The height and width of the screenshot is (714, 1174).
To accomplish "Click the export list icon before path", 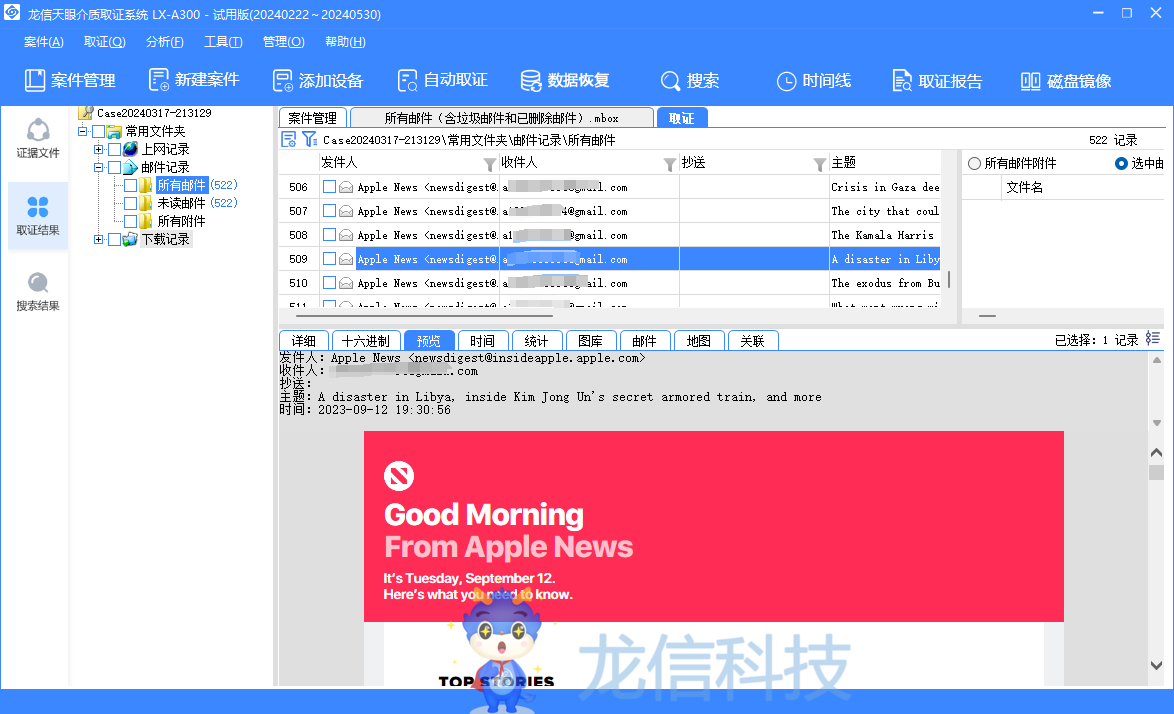I will pyautogui.click(x=288, y=139).
